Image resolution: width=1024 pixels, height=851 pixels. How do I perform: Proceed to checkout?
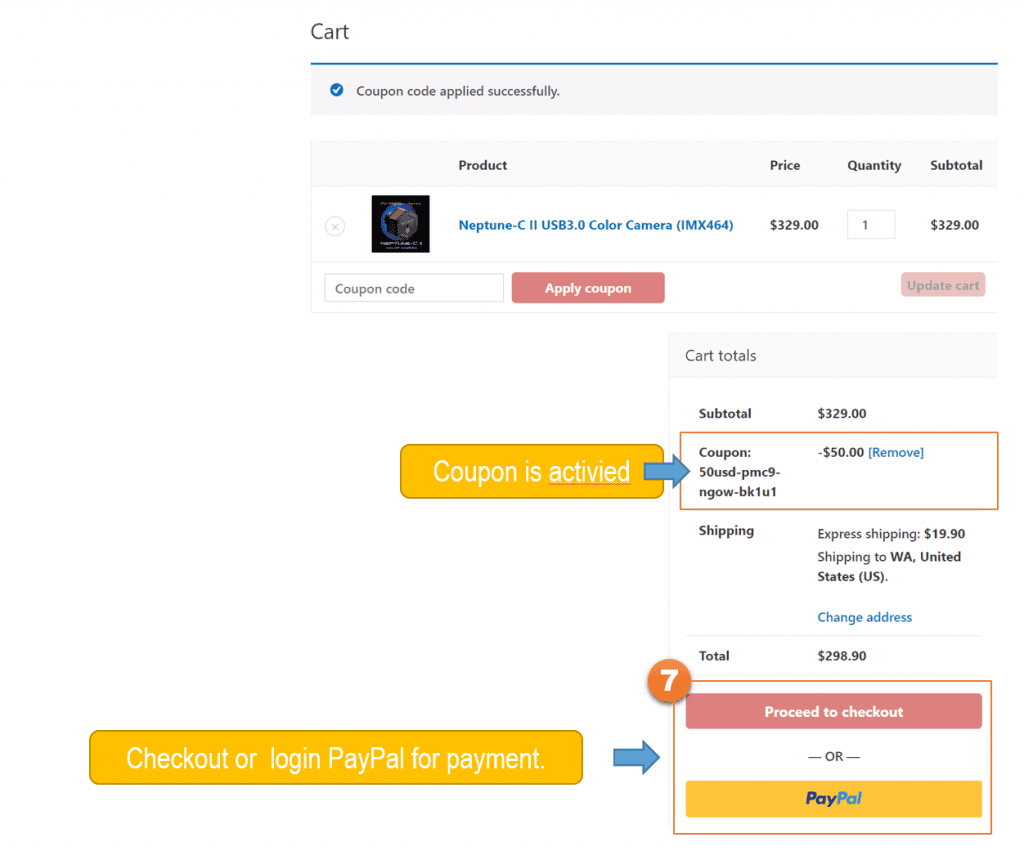[x=833, y=712]
